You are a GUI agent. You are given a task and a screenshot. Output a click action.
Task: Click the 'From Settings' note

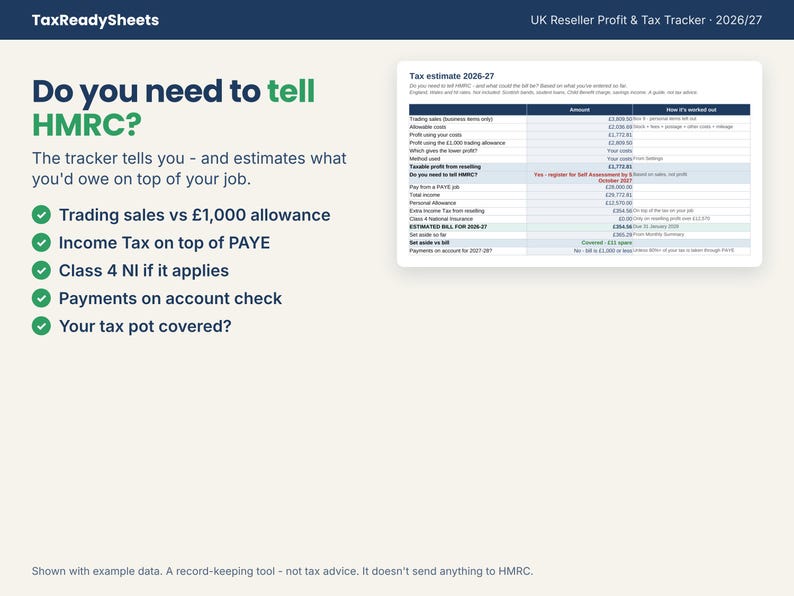[648, 158]
